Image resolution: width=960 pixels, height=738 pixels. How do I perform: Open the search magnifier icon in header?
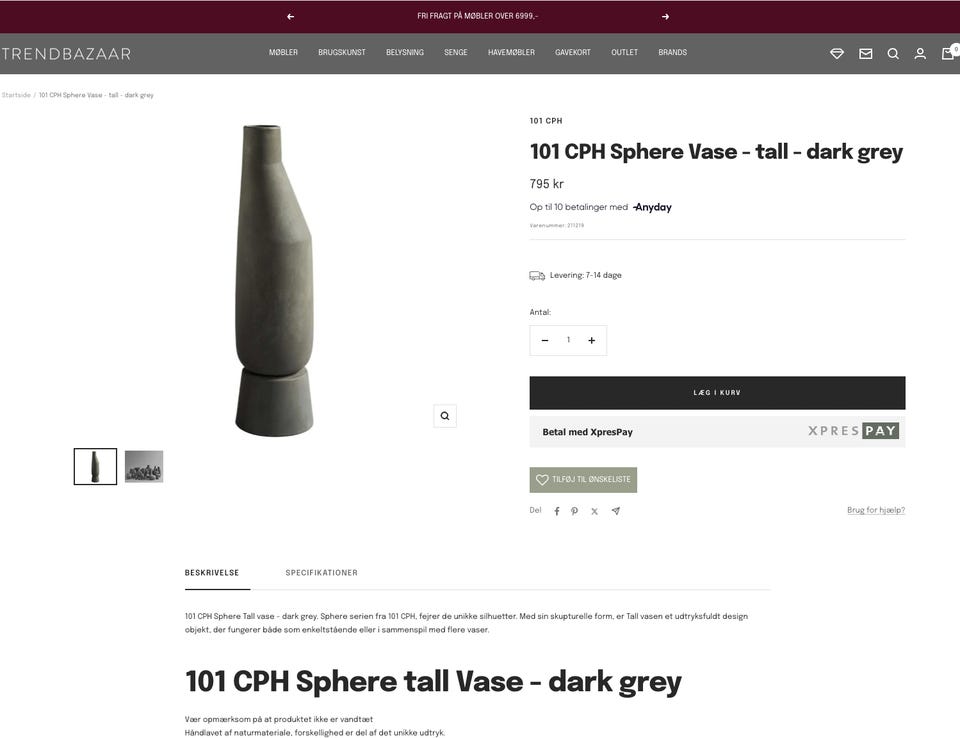point(893,54)
